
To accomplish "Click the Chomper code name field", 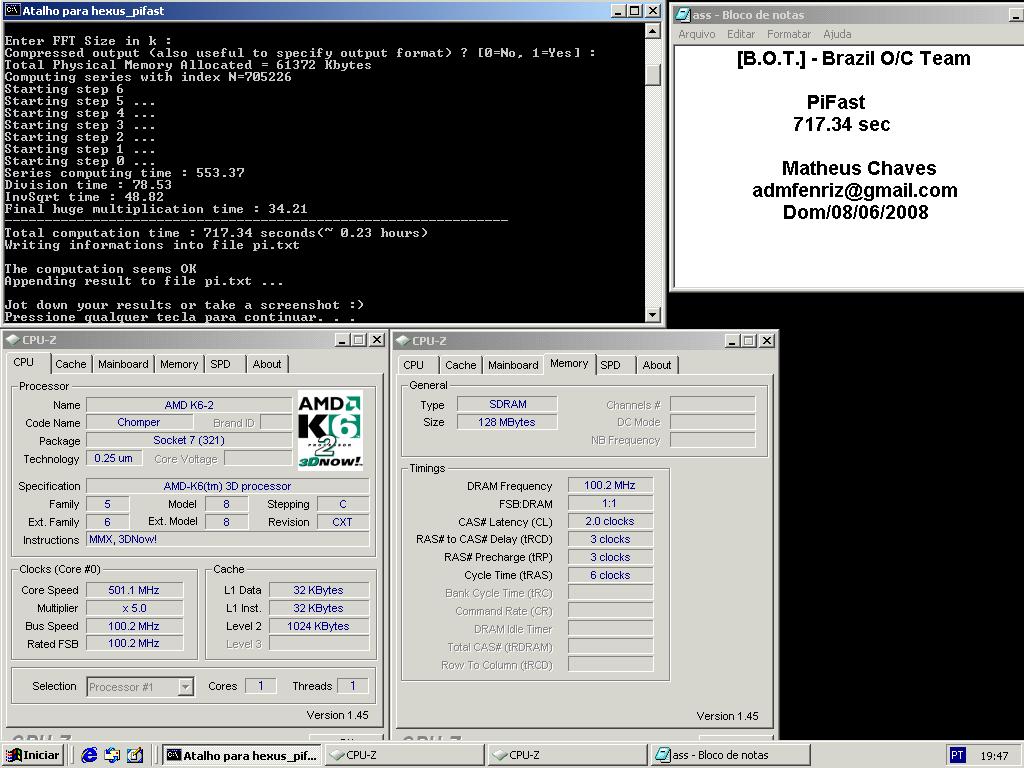I will pyautogui.click(x=138, y=423).
